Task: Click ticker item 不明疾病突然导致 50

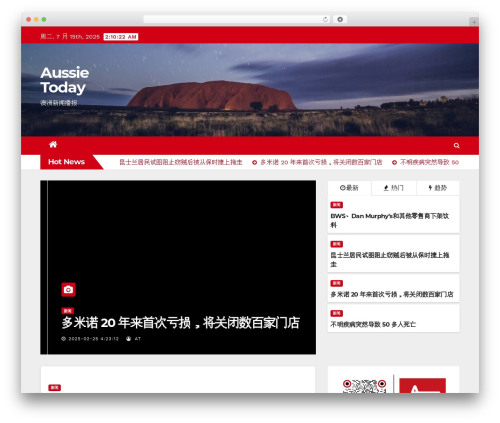Action: pyautogui.click(x=429, y=162)
